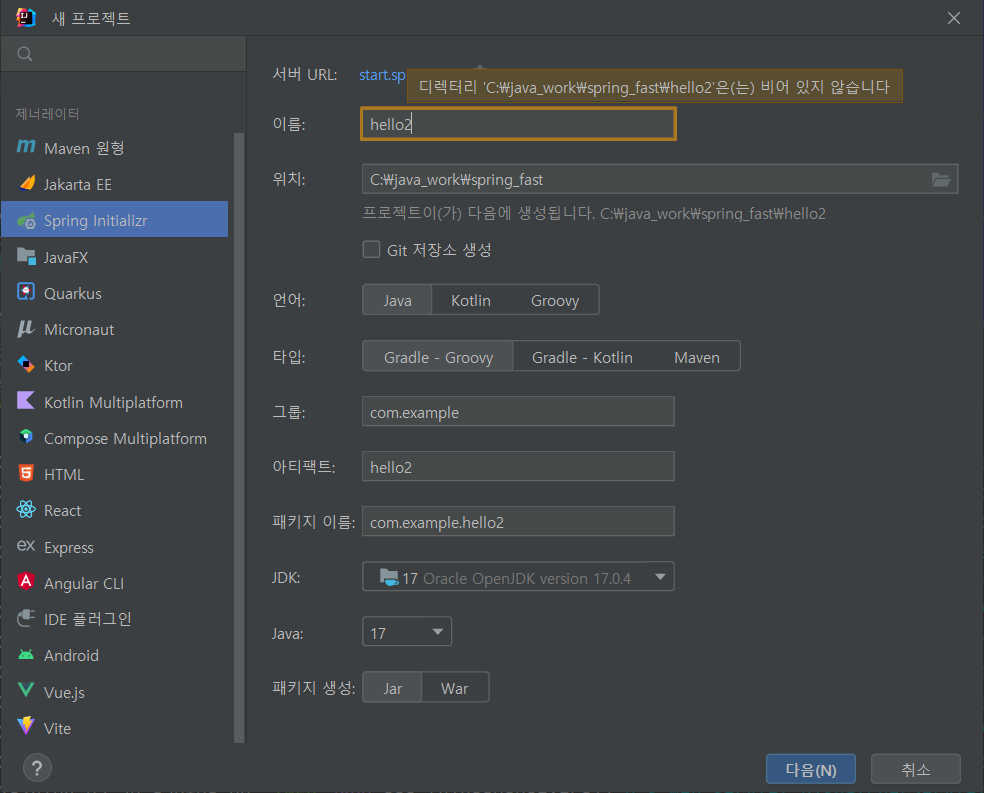Click the React atom icon

coord(26,509)
